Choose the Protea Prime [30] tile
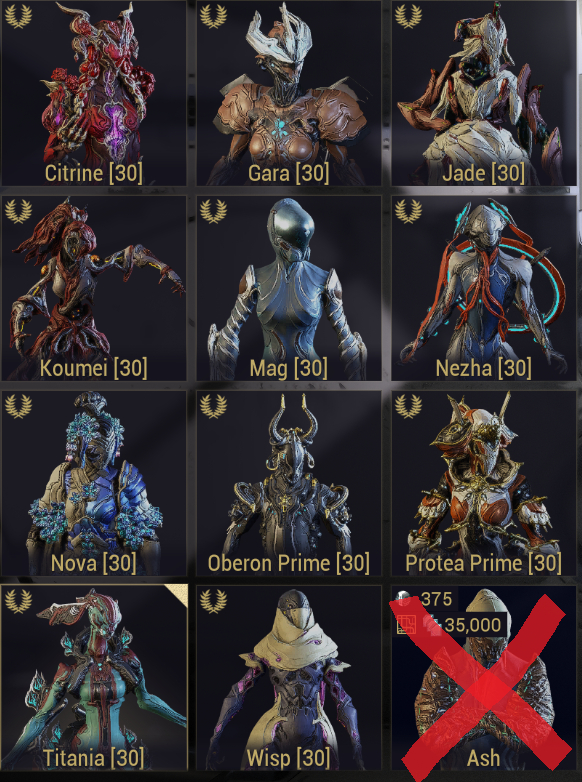Viewport: 582px width, 782px height. pyautogui.click(x=484, y=483)
